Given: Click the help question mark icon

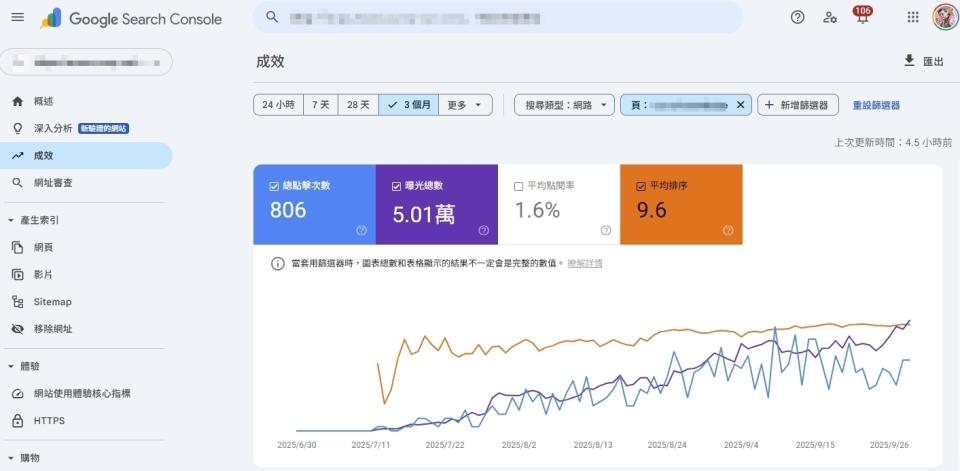Looking at the screenshot, I should pos(797,17).
